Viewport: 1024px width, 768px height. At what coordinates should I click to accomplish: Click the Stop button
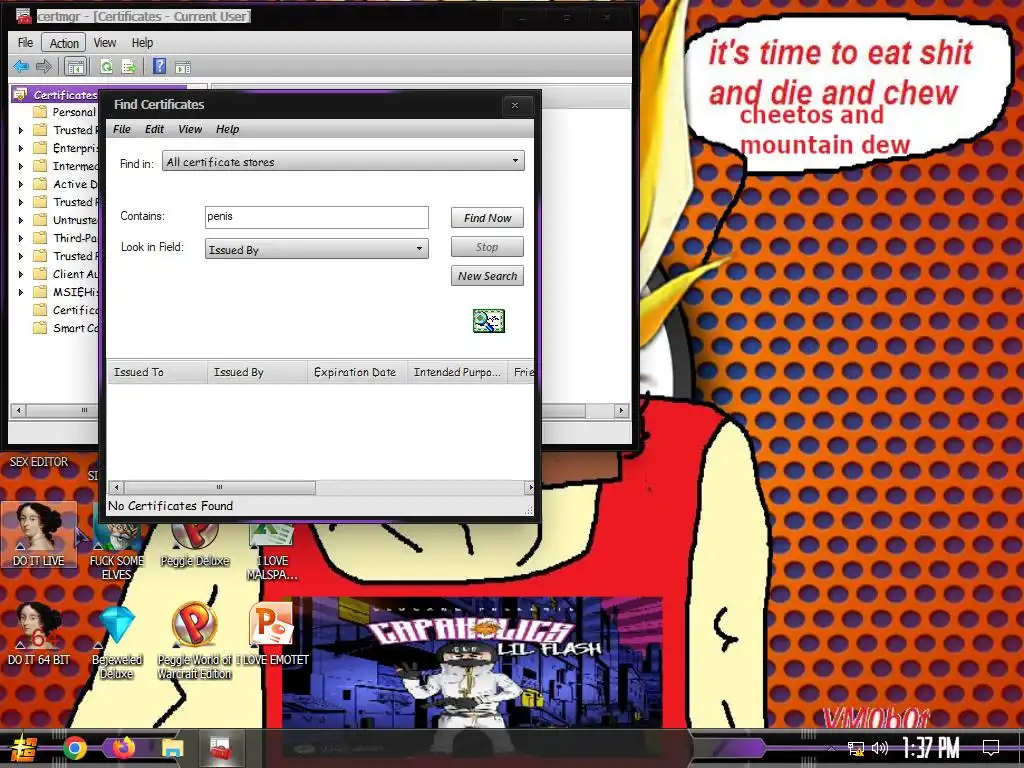(487, 247)
